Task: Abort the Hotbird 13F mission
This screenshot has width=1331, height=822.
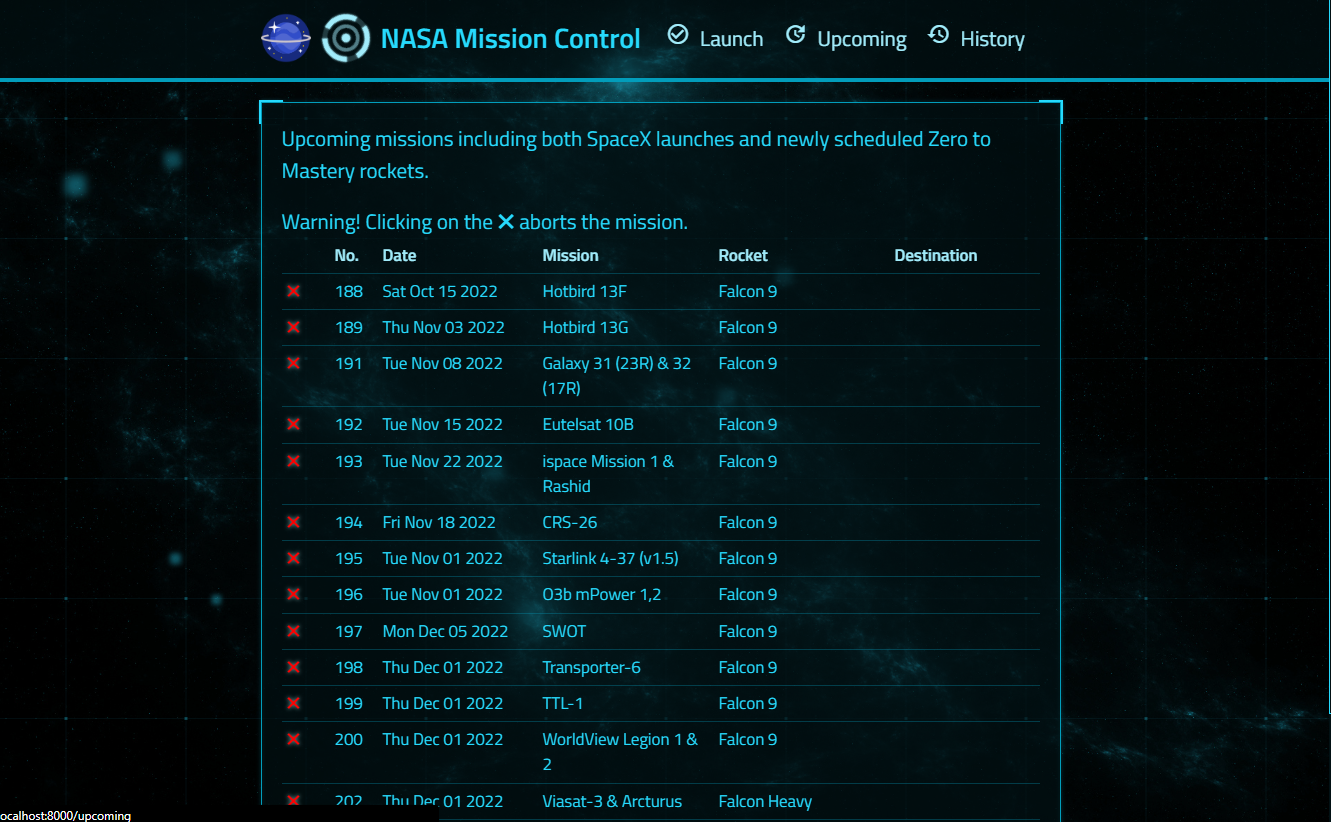Action: click(x=294, y=291)
